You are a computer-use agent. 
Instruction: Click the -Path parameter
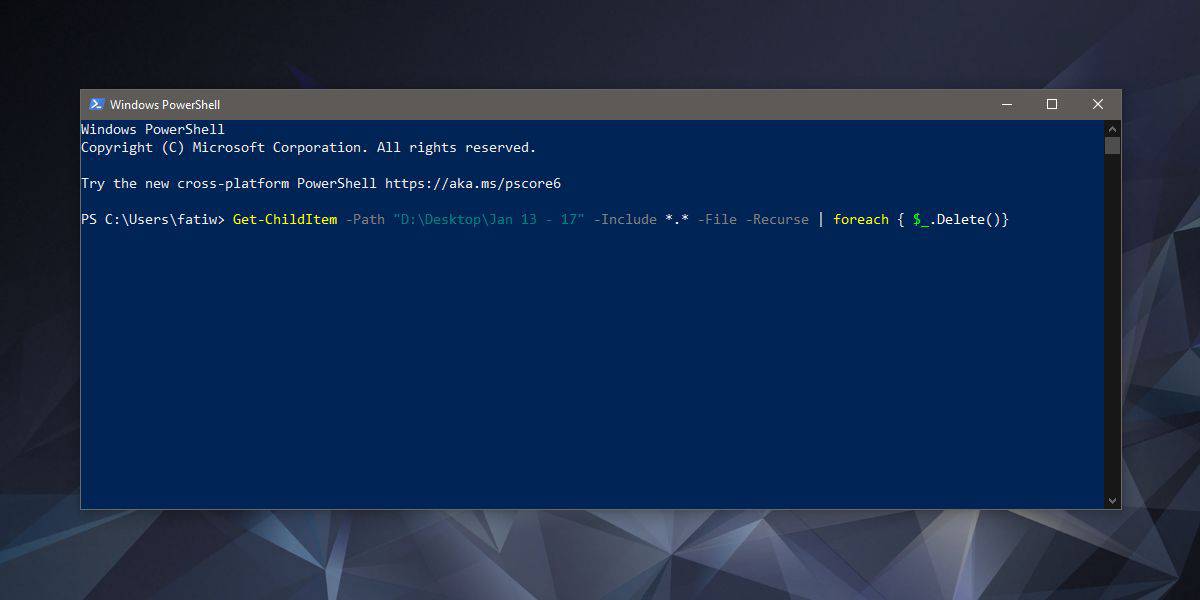point(365,219)
